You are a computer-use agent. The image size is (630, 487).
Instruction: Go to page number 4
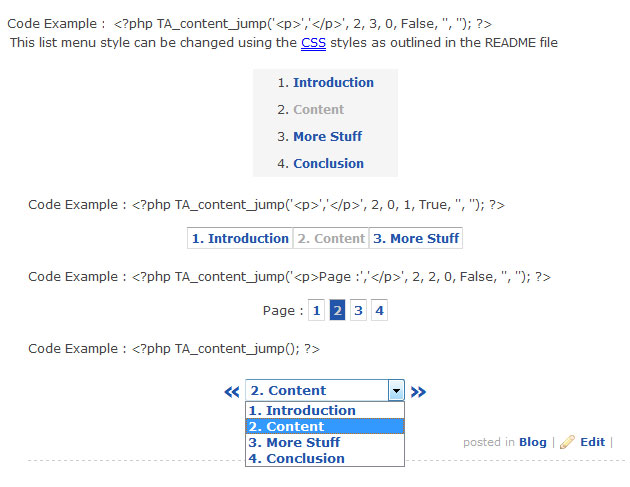click(379, 310)
